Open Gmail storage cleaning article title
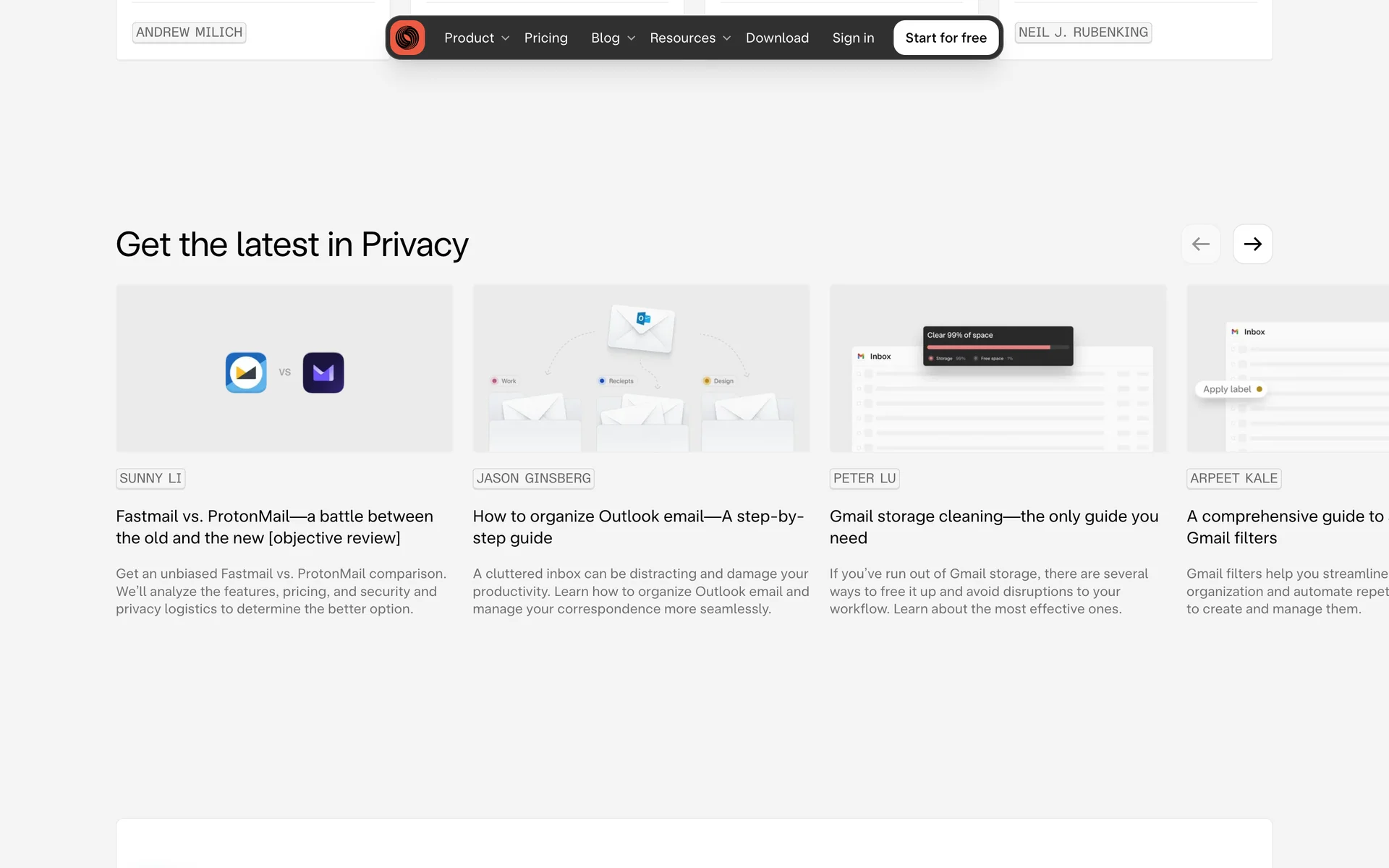The width and height of the screenshot is (1389, 868). 993,527
